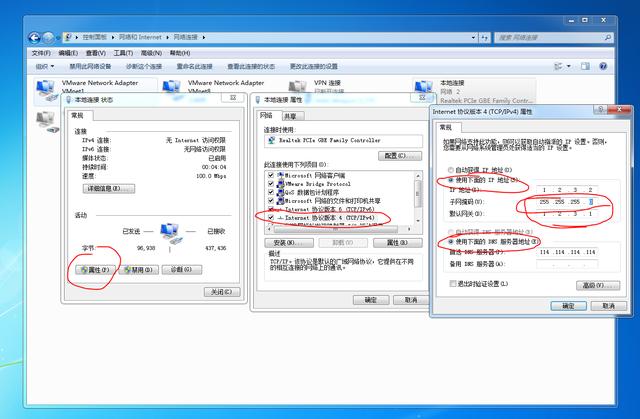Click 高级(V) button in IPv4 dialog
Screen dimensions: 640x419
pos(598,285)
